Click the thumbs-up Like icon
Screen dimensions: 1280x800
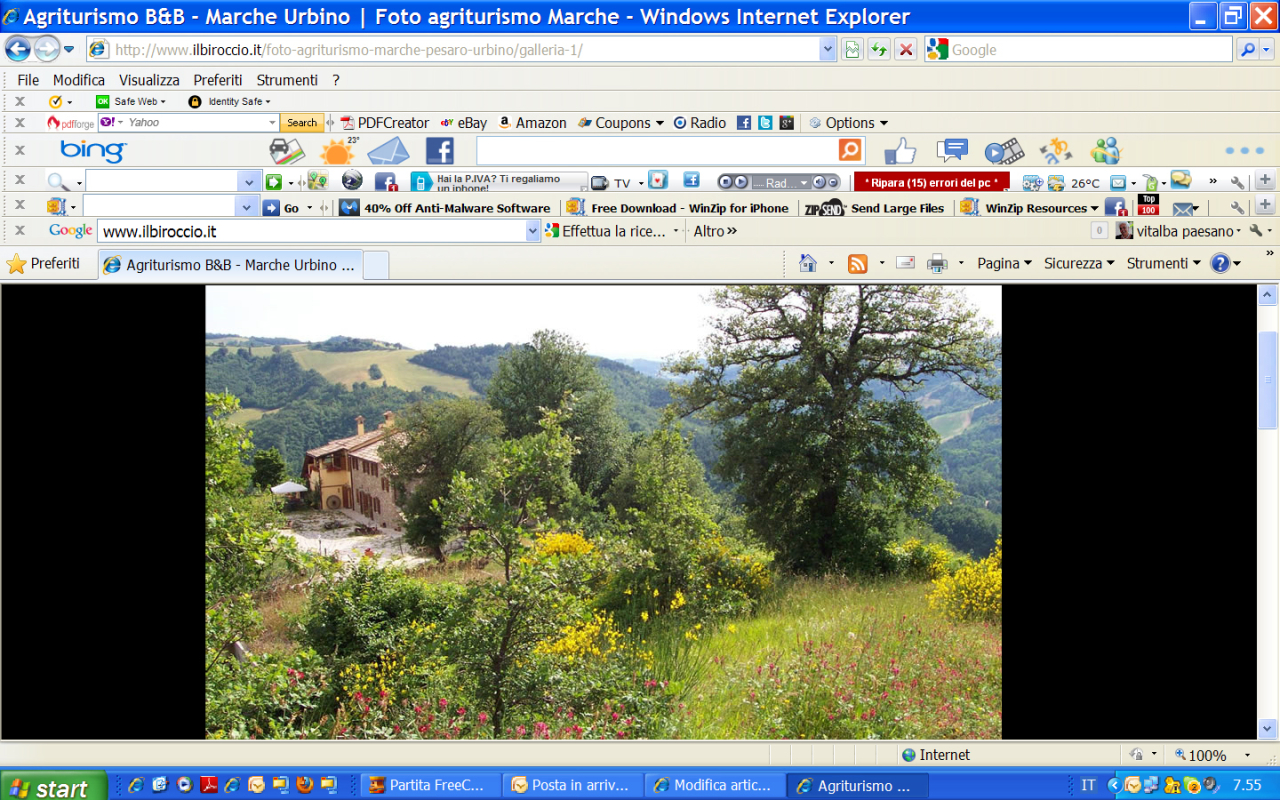(900, 151)
